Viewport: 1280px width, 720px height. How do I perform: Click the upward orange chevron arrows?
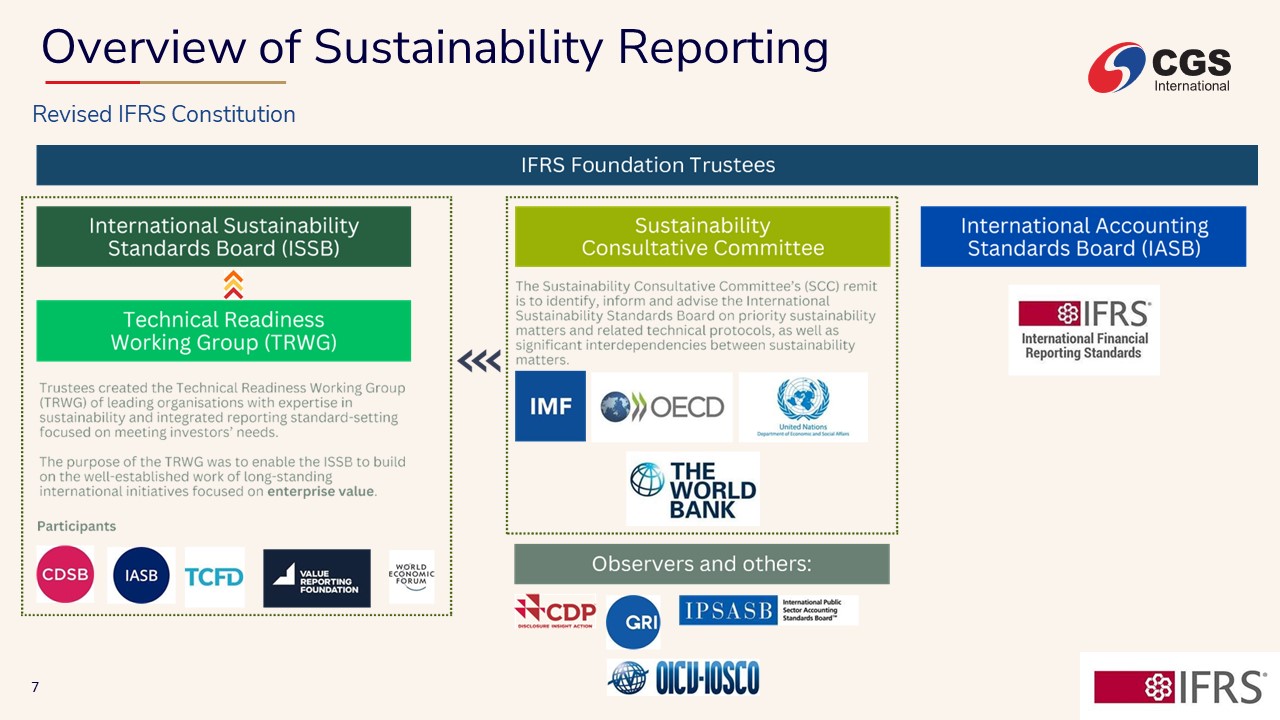[233, 284]
